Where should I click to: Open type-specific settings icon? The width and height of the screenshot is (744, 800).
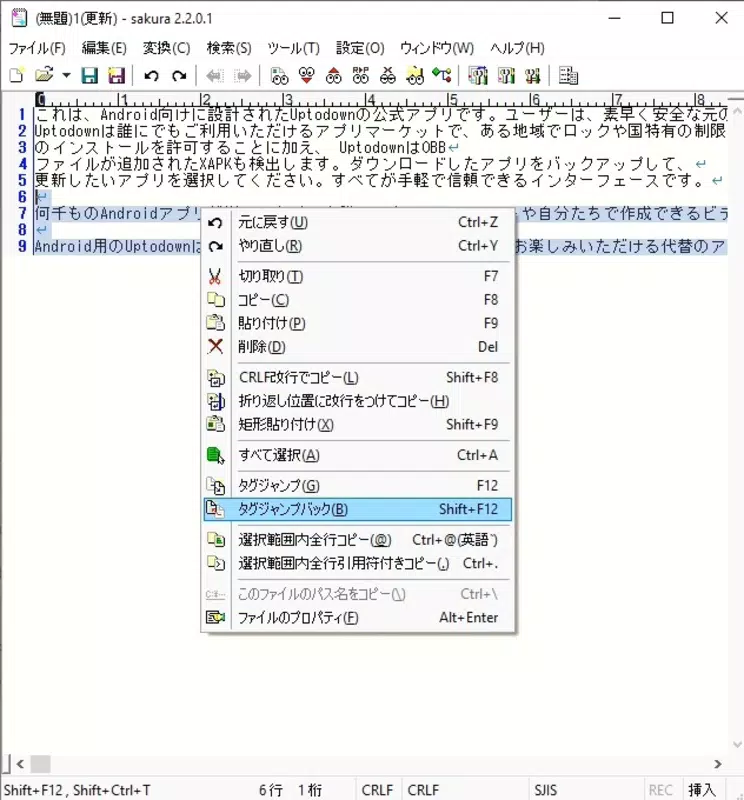[506, 76]
